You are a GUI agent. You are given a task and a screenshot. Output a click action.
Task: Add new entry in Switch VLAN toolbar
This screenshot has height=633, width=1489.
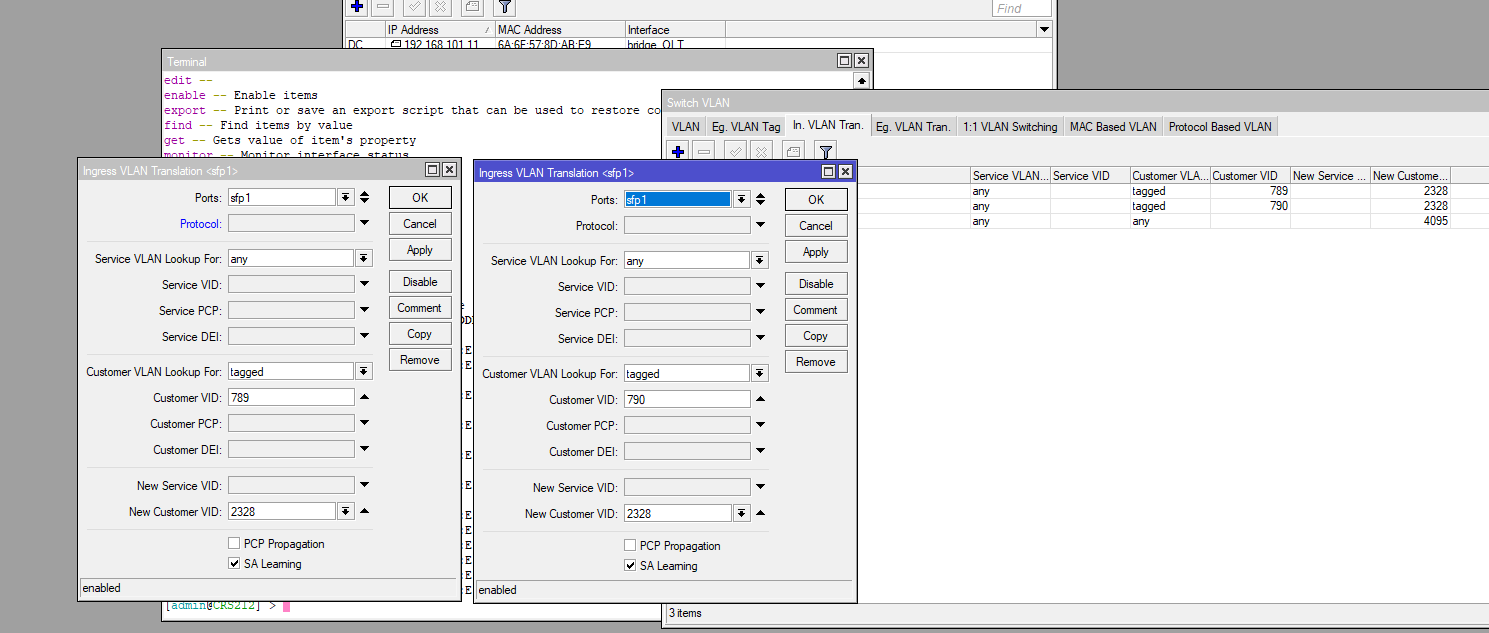[678, 152]
